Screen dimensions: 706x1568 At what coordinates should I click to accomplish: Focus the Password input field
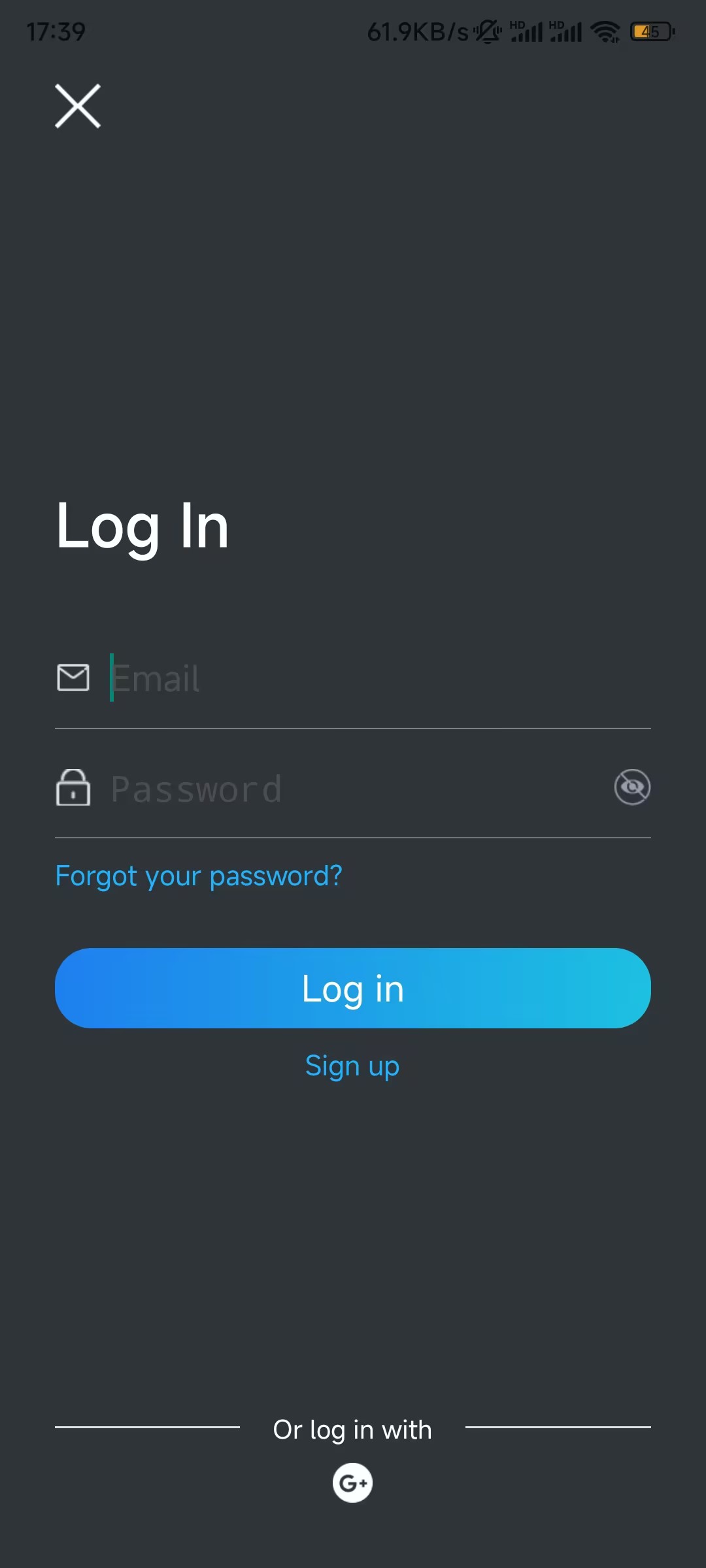pyautogui.click(x=360, y=788)
